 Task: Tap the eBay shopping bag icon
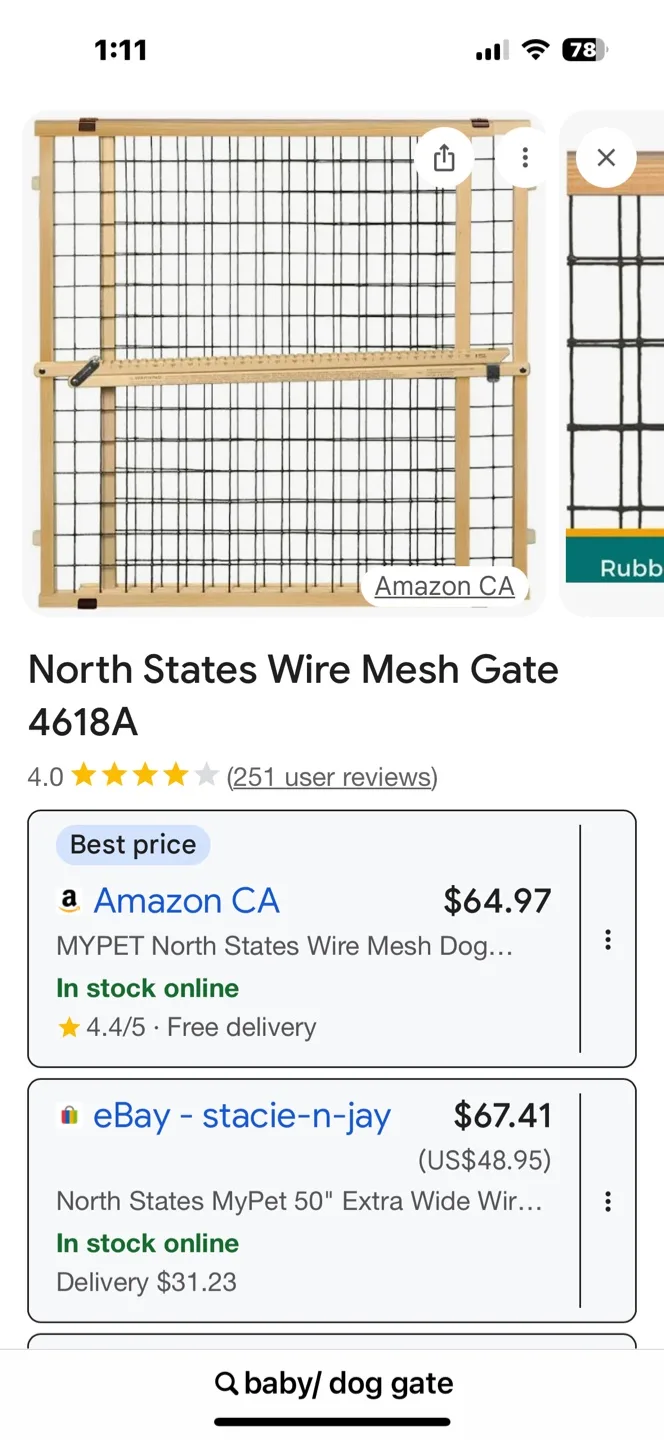[68, 1115]
